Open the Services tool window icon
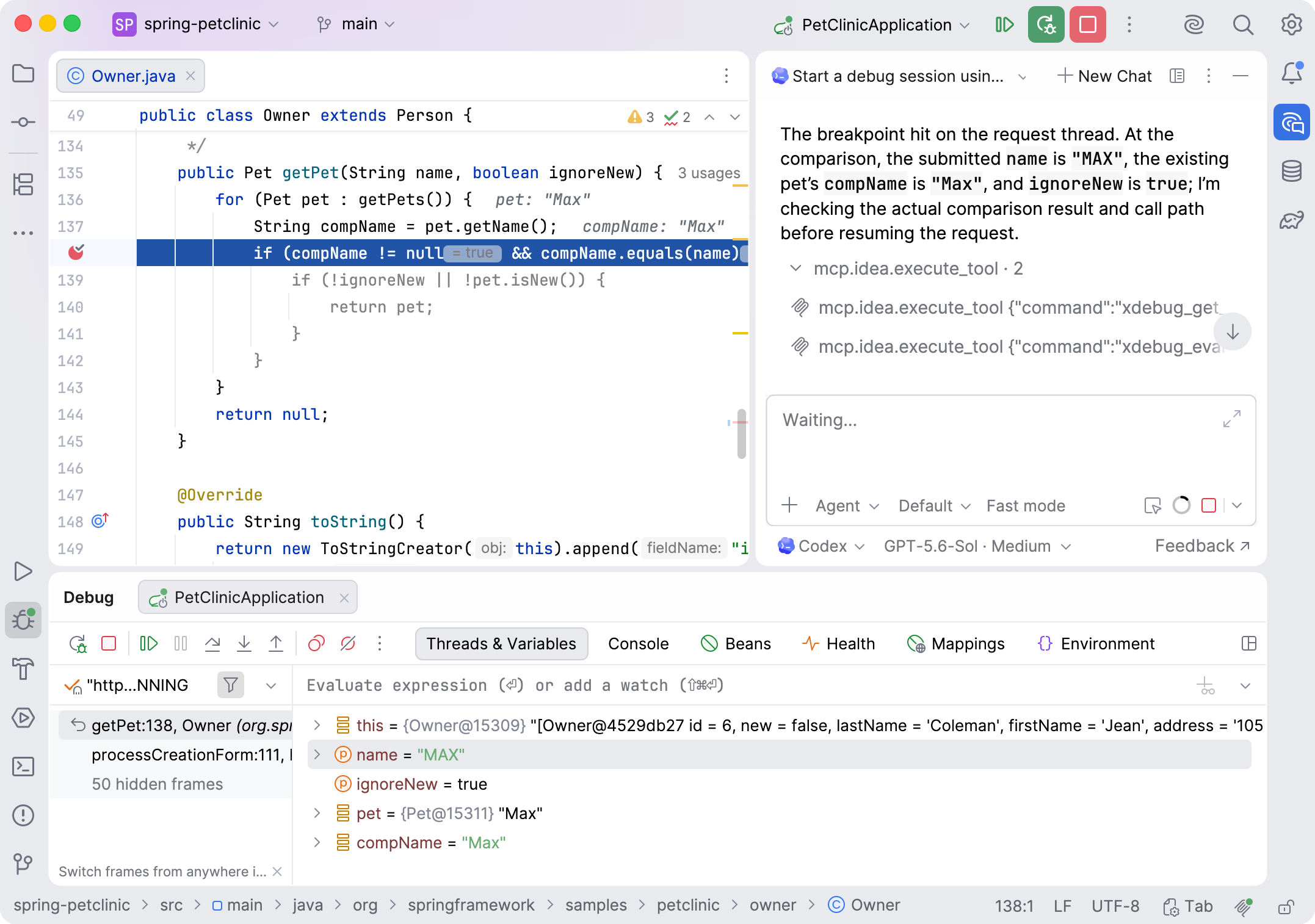Screen dimensions: 1315x924 pos(23,718)
